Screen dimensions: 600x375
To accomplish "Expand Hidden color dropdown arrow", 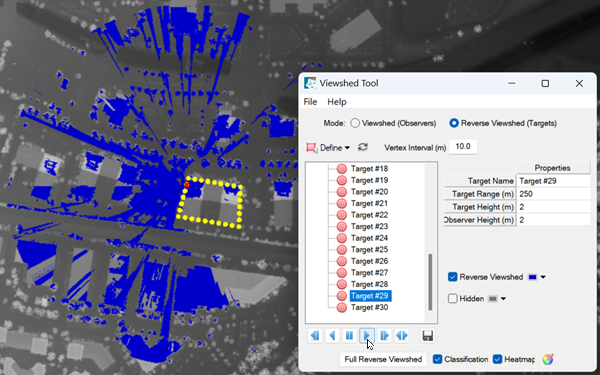I will tap(503, 299).
